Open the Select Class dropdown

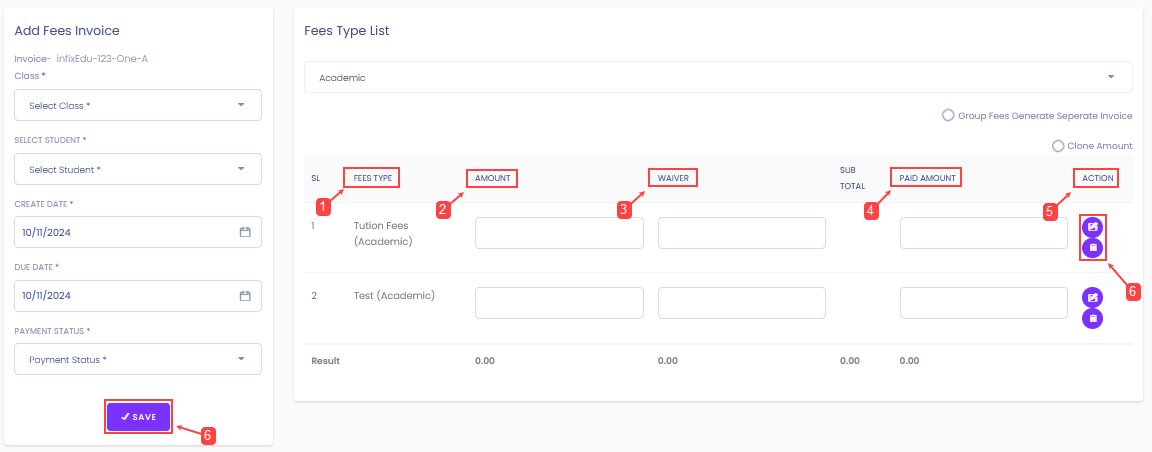pyautogui.click(x=138, y=105)
